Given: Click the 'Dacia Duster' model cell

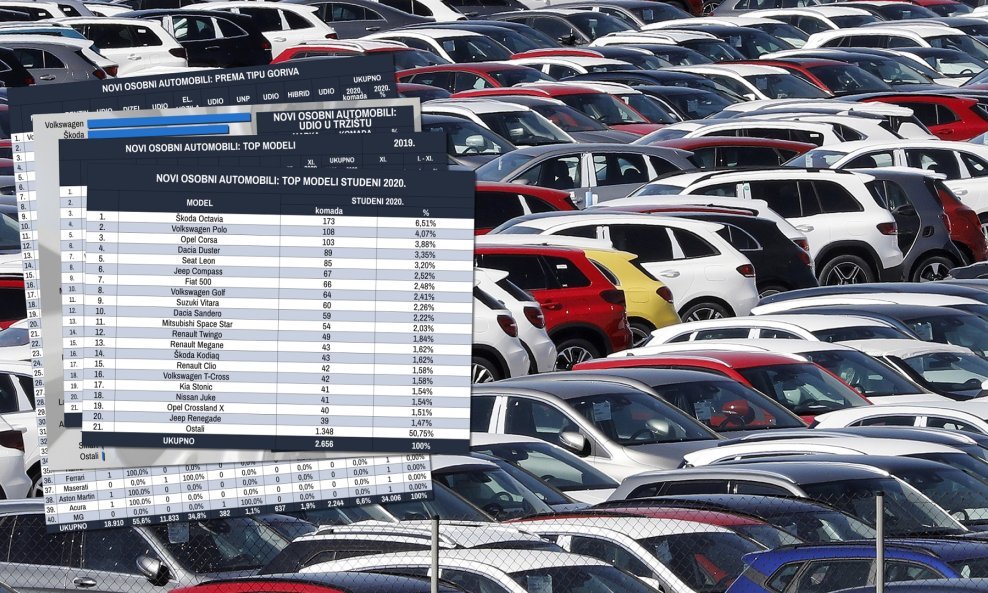Looking at the screenshot, I should pos(200,250).
